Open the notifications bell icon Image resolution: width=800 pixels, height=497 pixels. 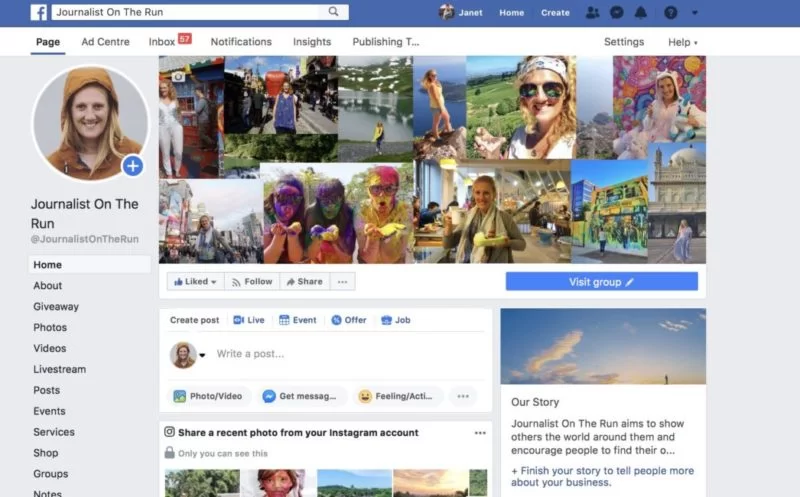(641, 13)
